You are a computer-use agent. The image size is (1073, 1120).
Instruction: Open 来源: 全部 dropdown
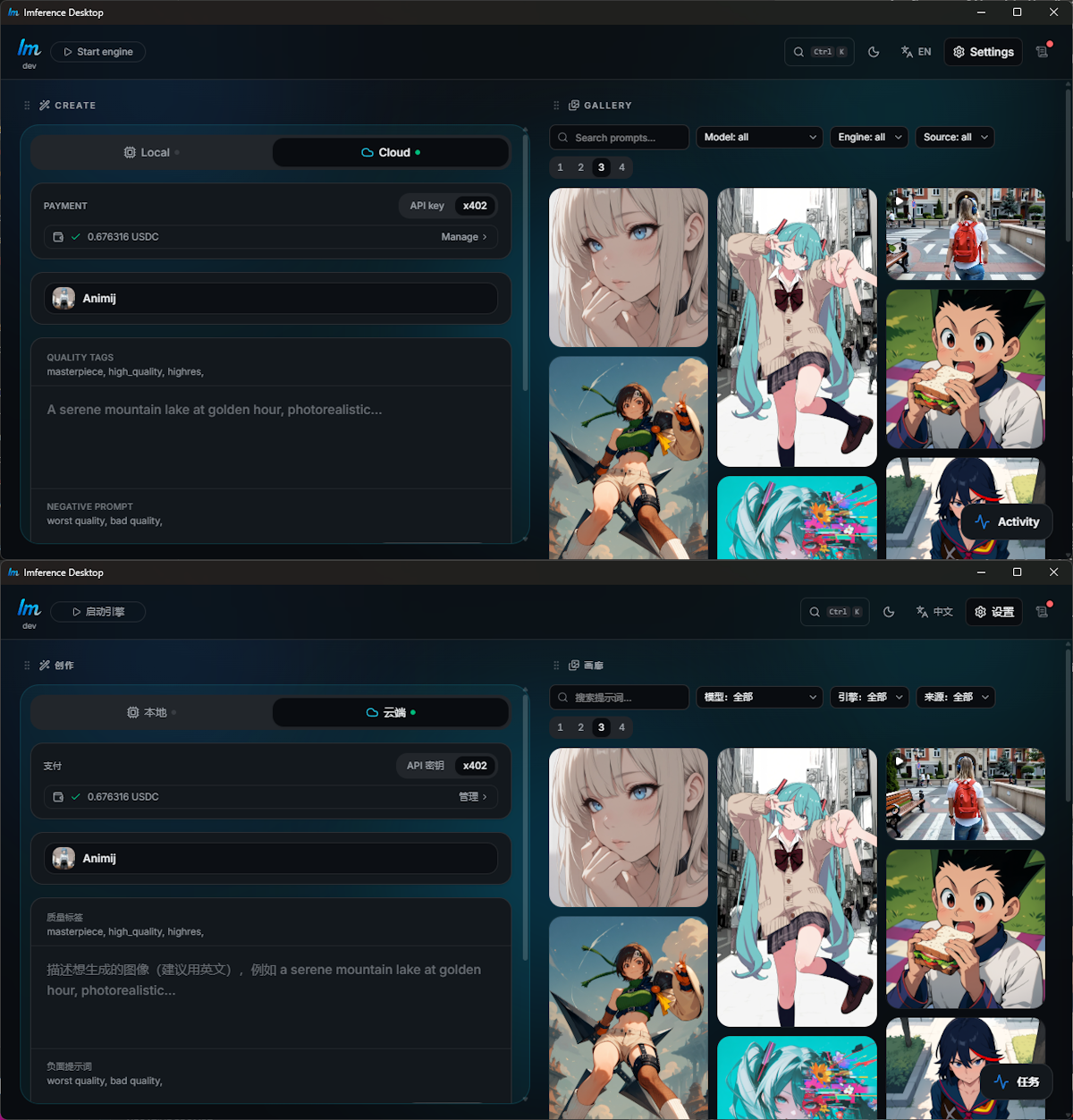[955, 698]
